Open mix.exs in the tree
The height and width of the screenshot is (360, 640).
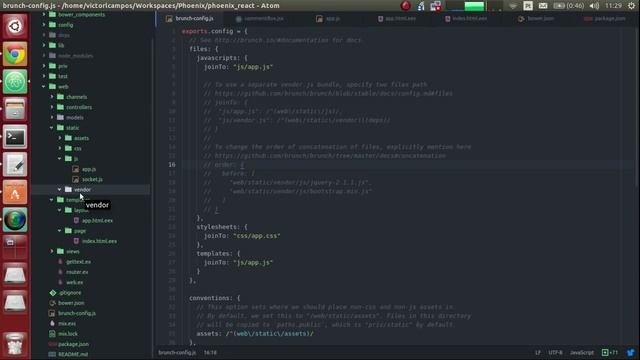[x=67, y=323]
